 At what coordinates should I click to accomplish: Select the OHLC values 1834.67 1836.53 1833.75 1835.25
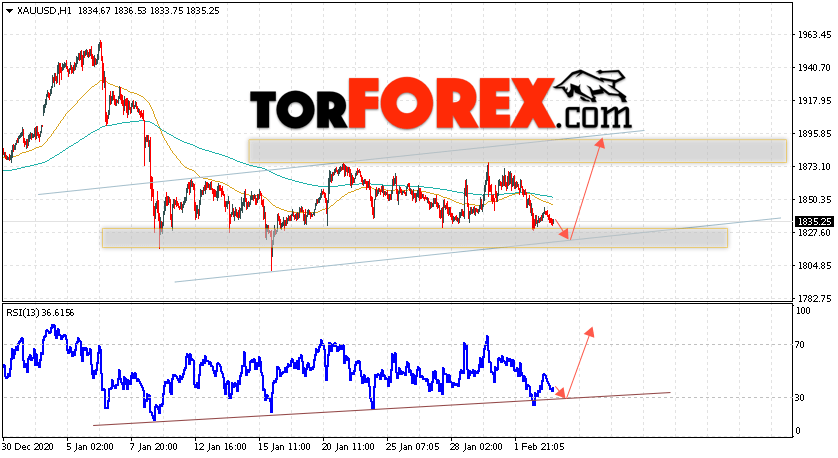[x=149, y=11]
